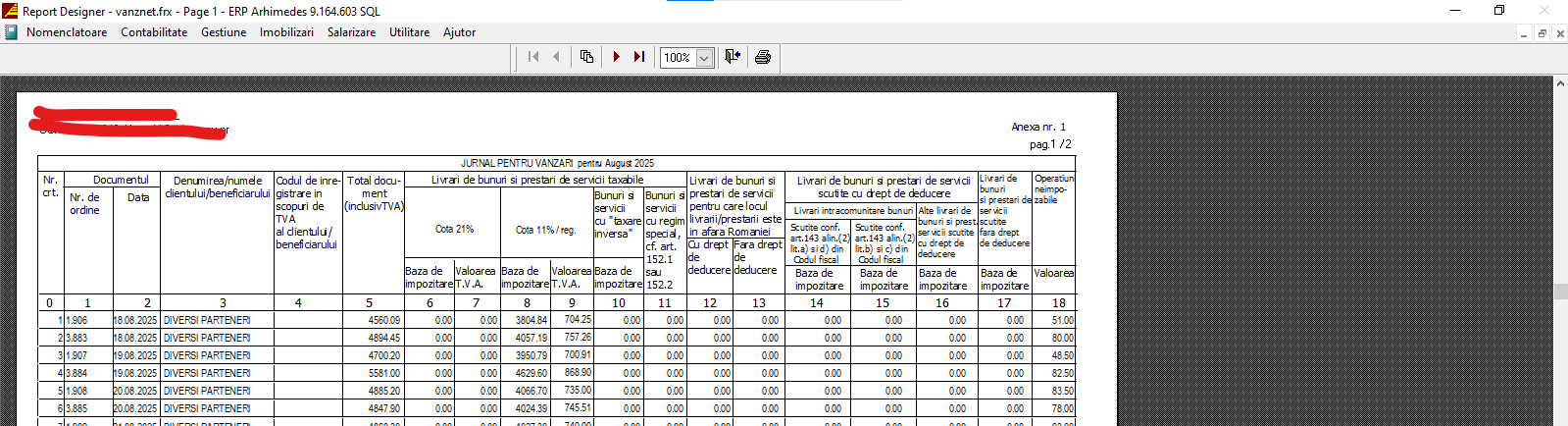Image resolution: width=1568 pixels, height=426 pixels.
Task: Restore the inner report preview window
Action: pos(1542,33)
